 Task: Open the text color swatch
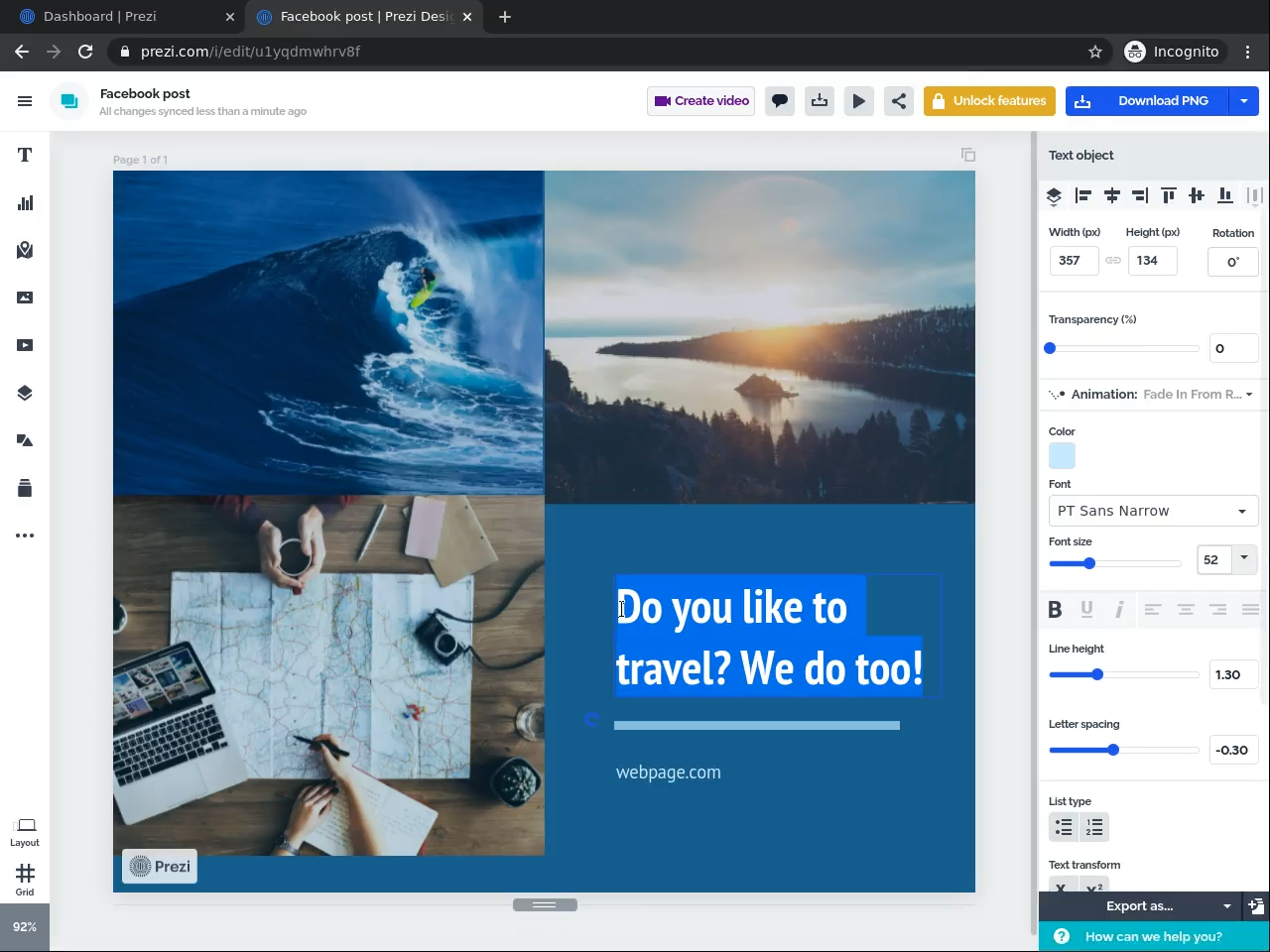[1062, 456]
